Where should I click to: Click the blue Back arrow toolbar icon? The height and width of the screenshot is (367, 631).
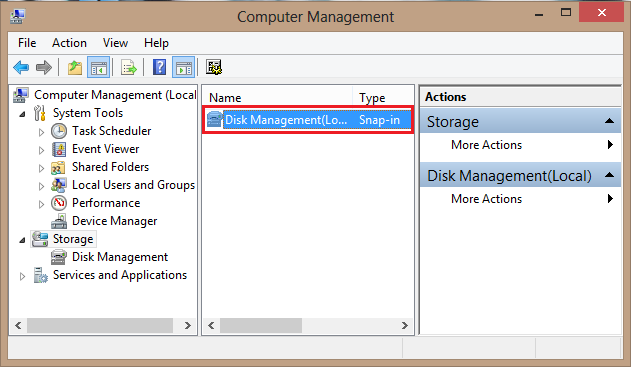(21, 67)
